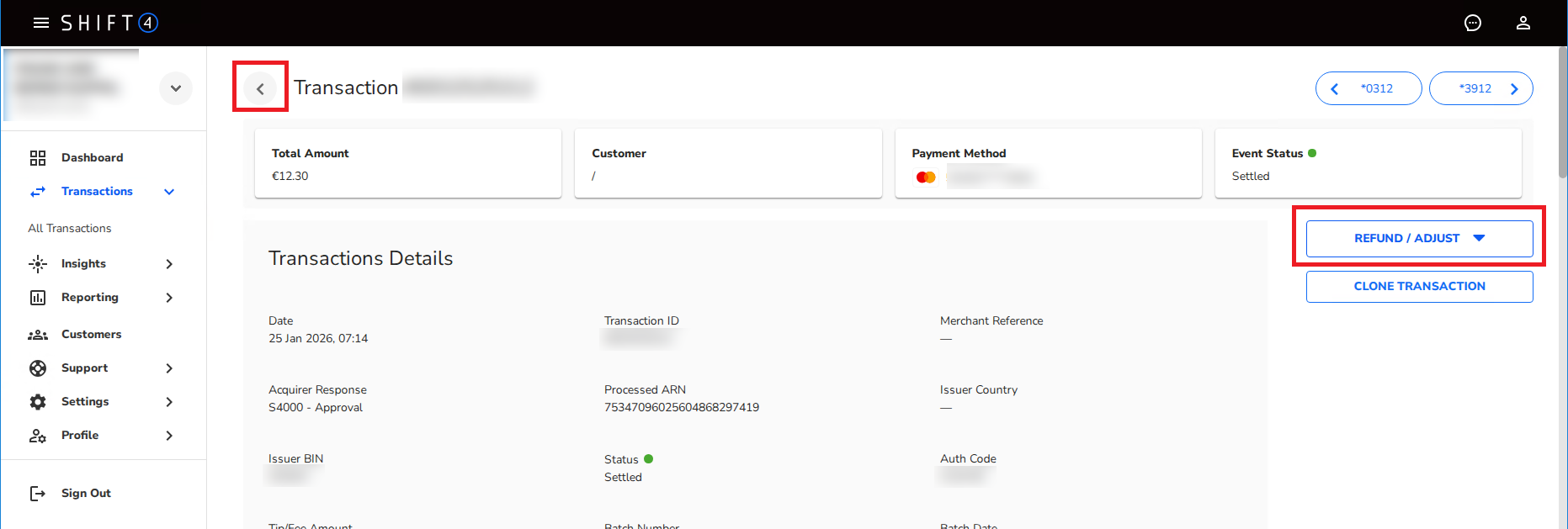
Task: Go to previous transaction *0312
Action: pyautogui.click(x=1369, y=88)
